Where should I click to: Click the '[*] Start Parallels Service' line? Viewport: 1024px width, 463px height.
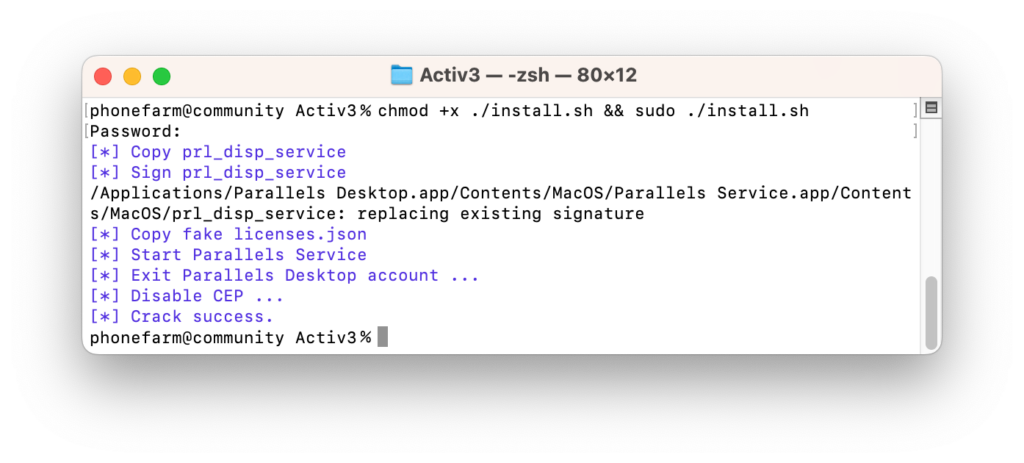(229, 255)
